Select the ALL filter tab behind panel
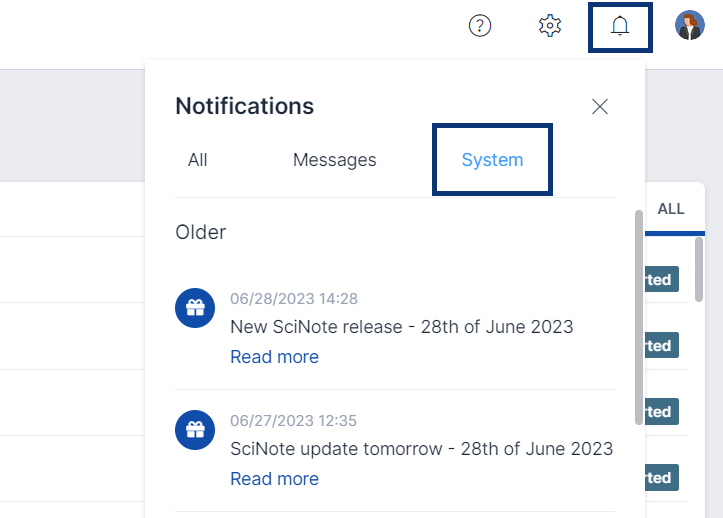723x518 pixels. pyautogui.click(x=671, y=209)
